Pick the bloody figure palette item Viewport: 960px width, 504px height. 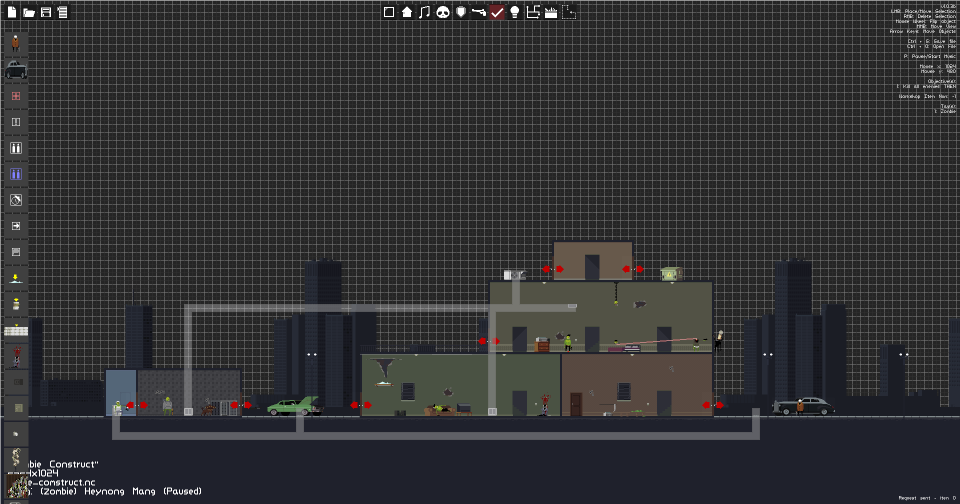pyautogui.click(x=16, y=356)
